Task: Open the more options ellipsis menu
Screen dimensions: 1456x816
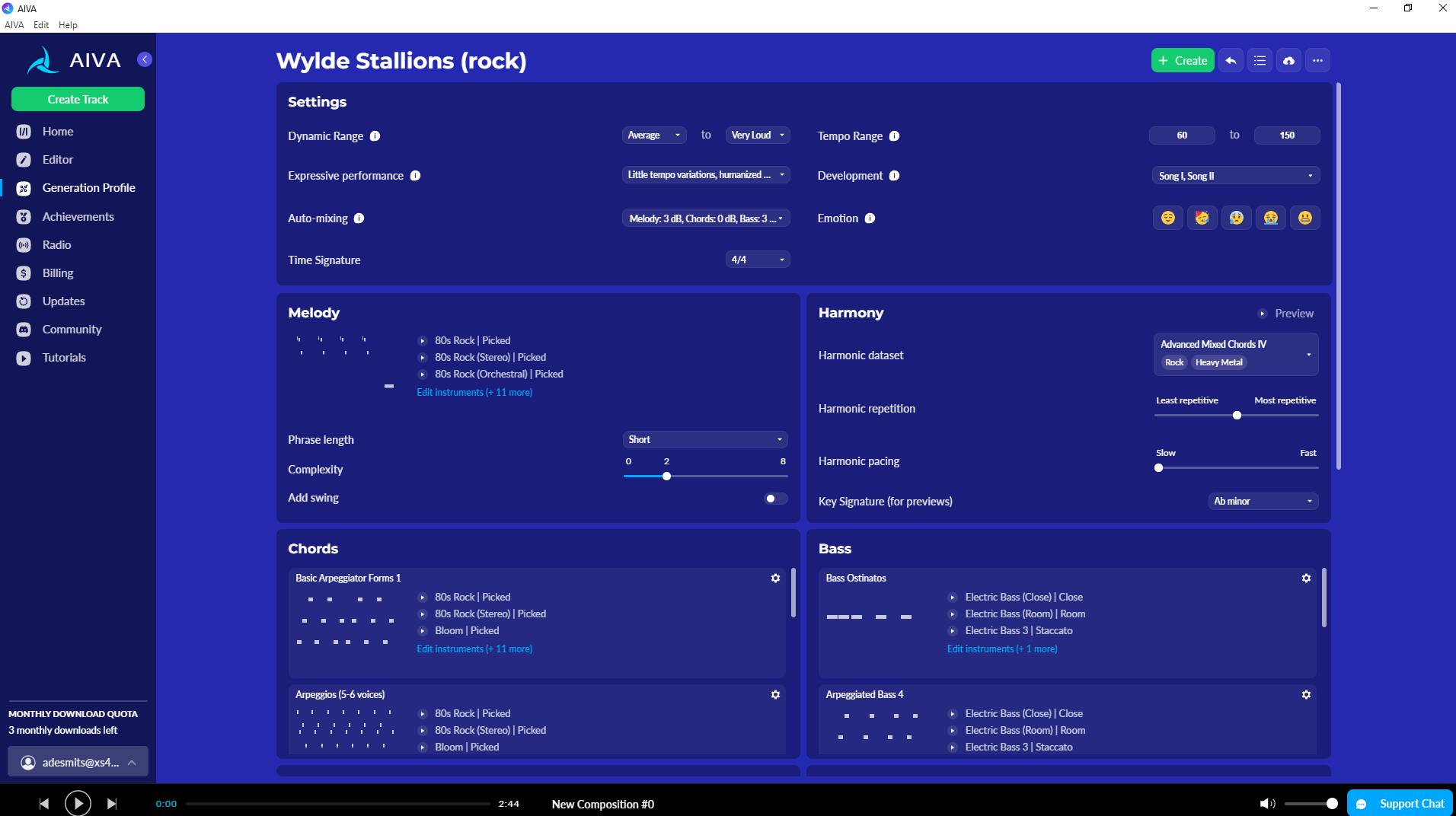Action: (x=1317, y=61)
